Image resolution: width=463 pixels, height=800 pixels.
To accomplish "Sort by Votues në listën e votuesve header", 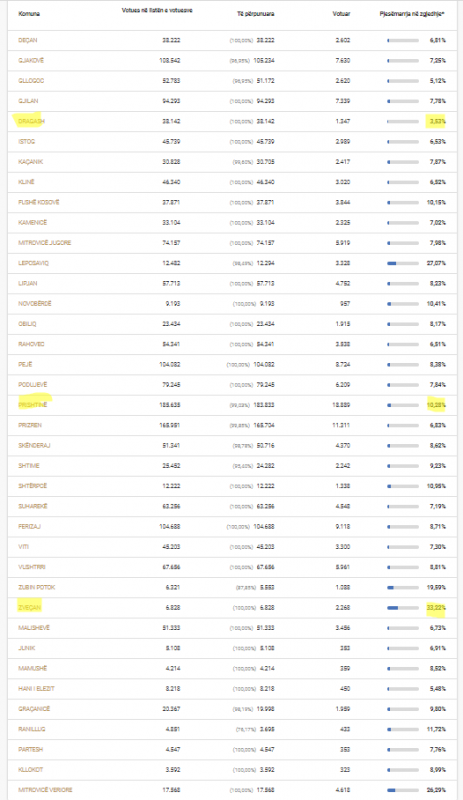I will click(157, 11).
